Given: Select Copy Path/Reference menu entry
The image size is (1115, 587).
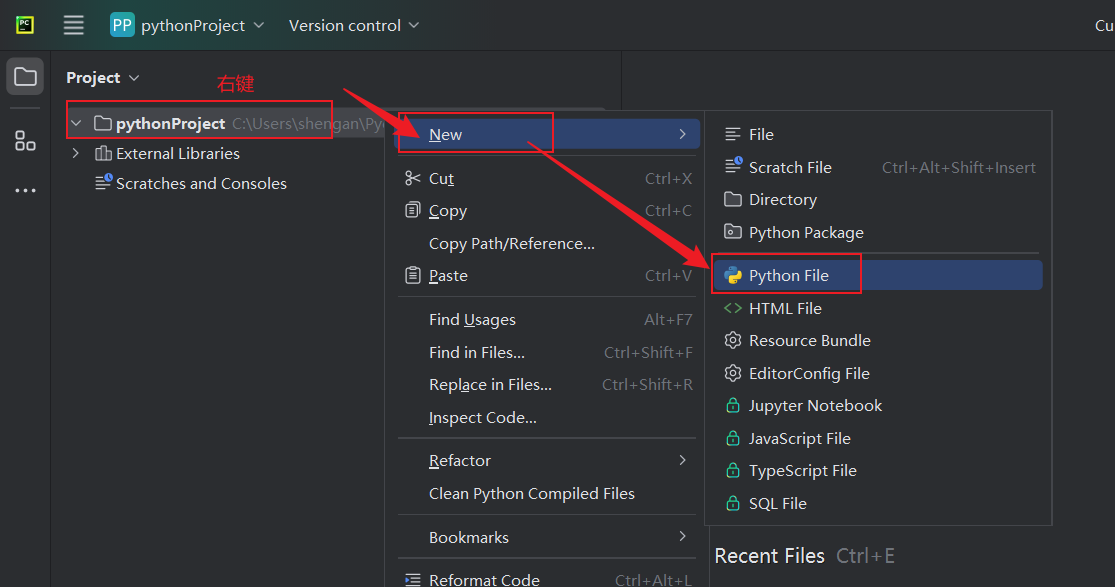Looking at the screenshot, I should (x=511, y=244).
